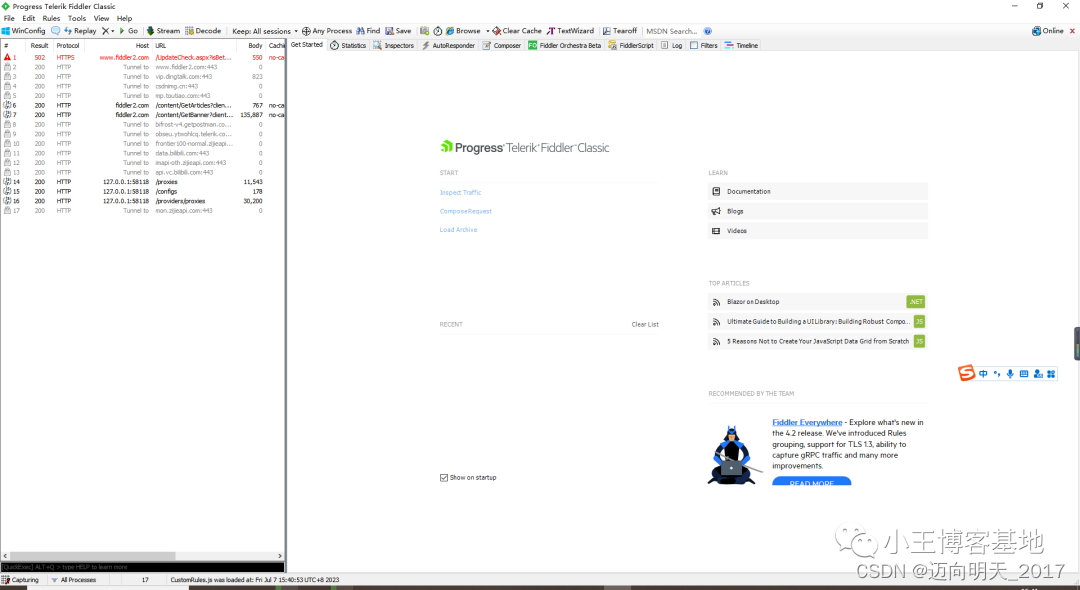This screenshot has height=590, width=1080.
Task: Click the Online status indicator
Action: coord(1048,31)
